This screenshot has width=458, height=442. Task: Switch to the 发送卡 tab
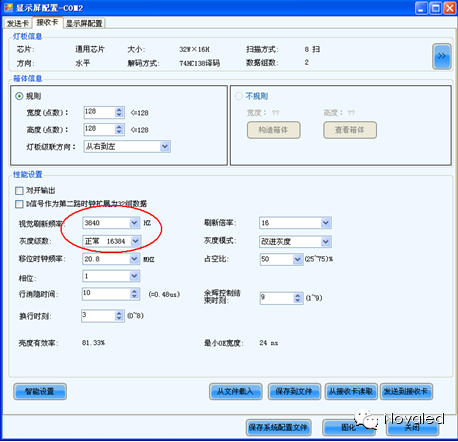click(18, 23)
